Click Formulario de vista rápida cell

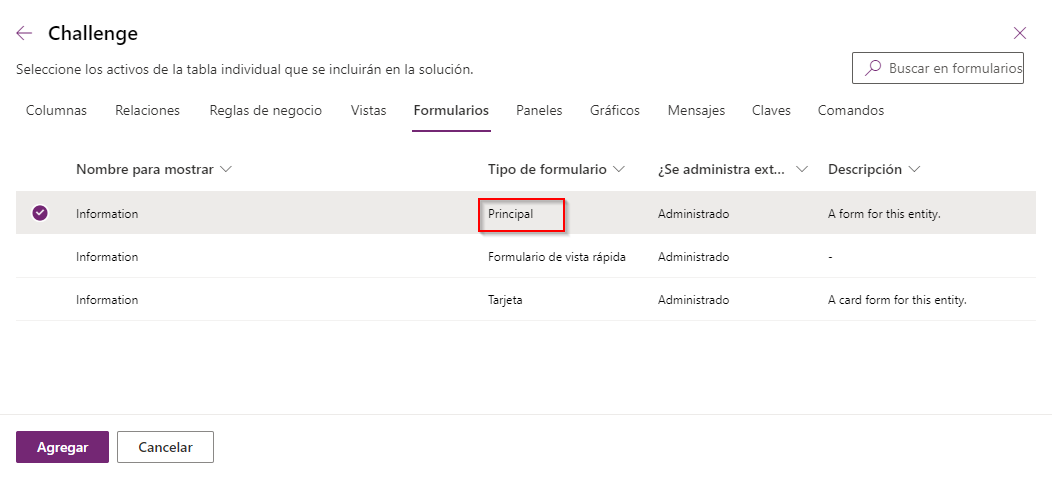[557, 257]
